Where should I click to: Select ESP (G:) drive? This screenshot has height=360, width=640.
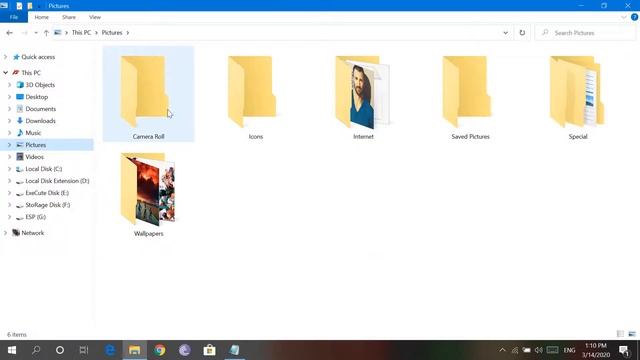click(36, 217)
